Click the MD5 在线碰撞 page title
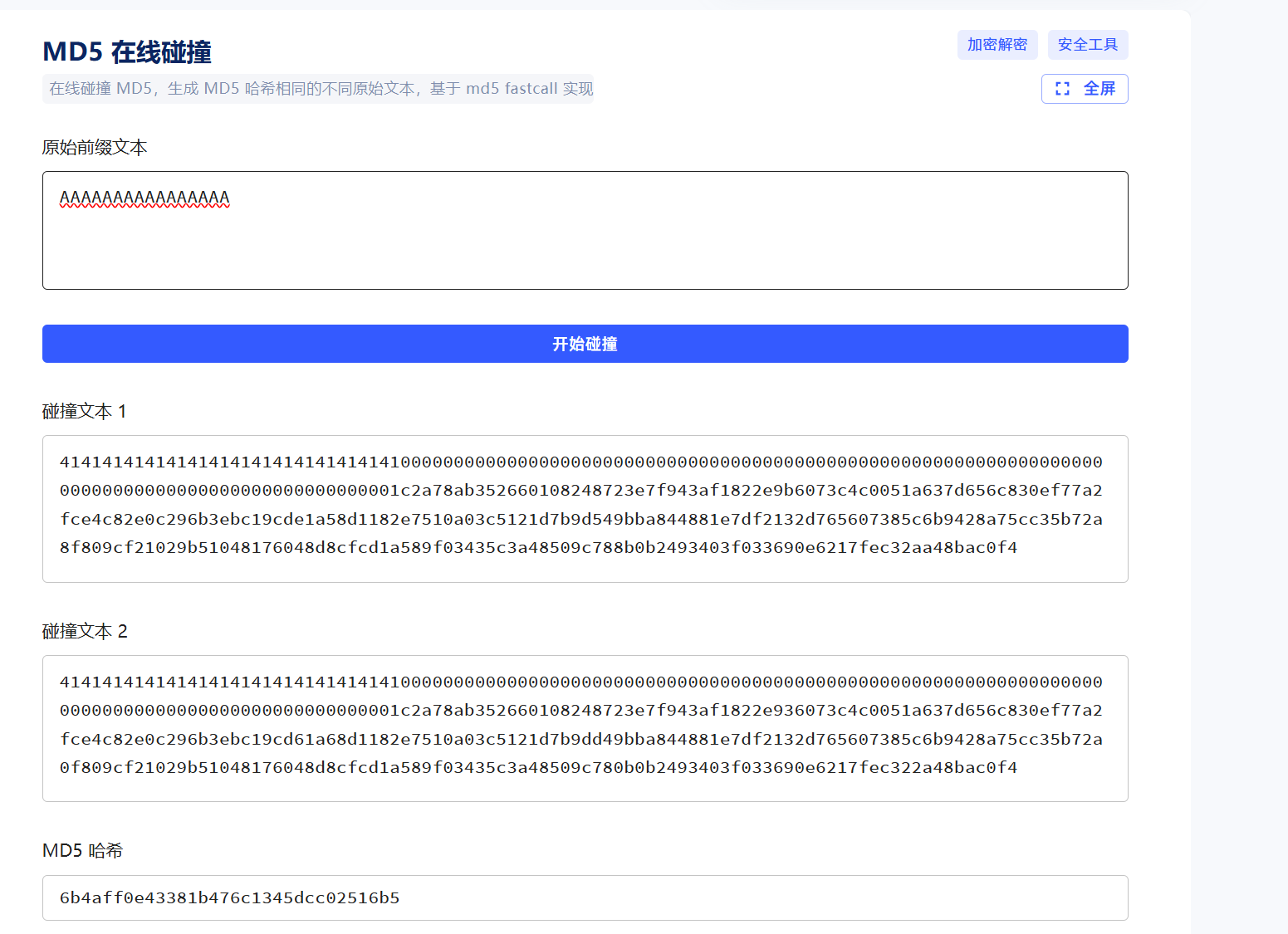Image resolution: width=1288 pixels, height=934 pixels. click(127, 52)
